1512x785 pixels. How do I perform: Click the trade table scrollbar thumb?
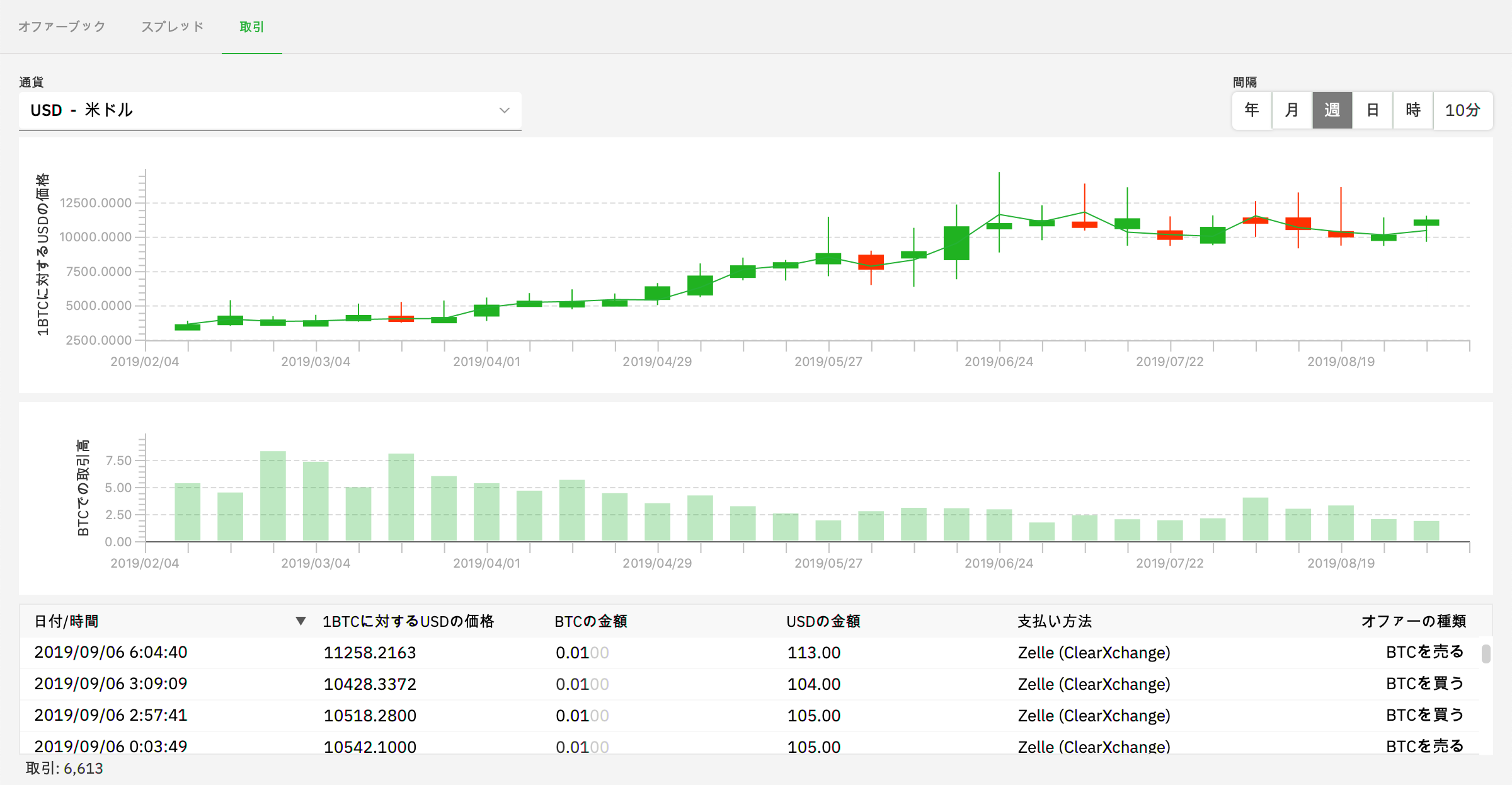point(1486,654)
